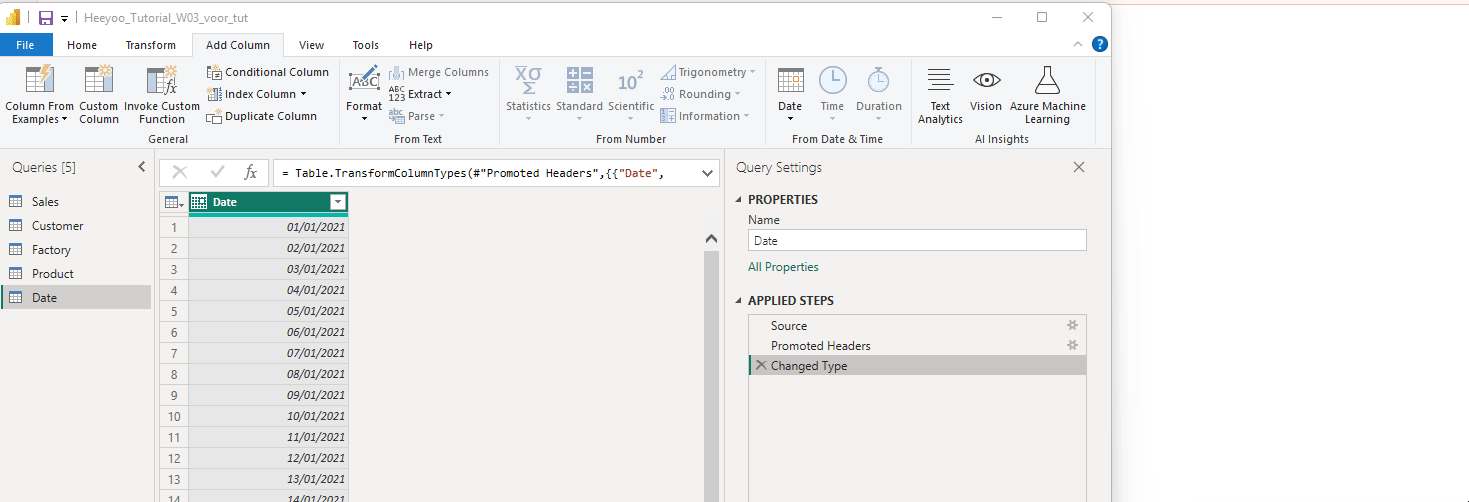Open Azure Machine Learning
Image resolution: width=1469 pixels, height=502 pixels.
(1047, 95)
